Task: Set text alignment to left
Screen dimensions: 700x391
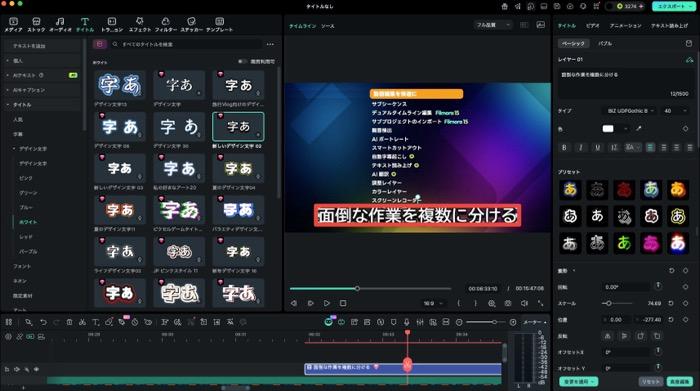Action: pos(650,147)
